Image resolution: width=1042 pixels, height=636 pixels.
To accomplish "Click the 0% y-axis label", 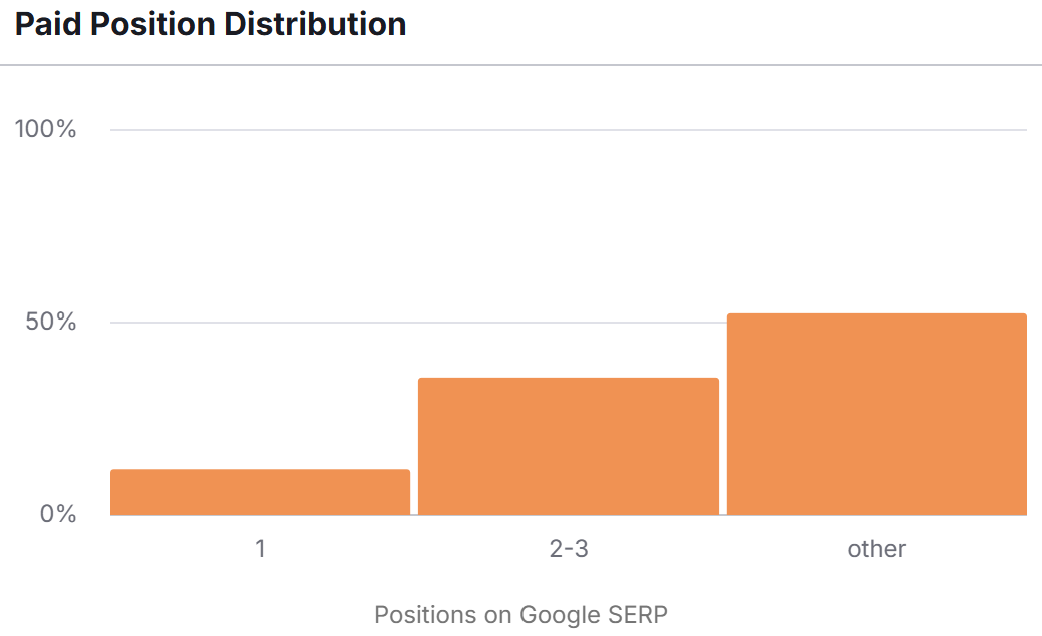I will pyautogui.click(x=58, y=514).
